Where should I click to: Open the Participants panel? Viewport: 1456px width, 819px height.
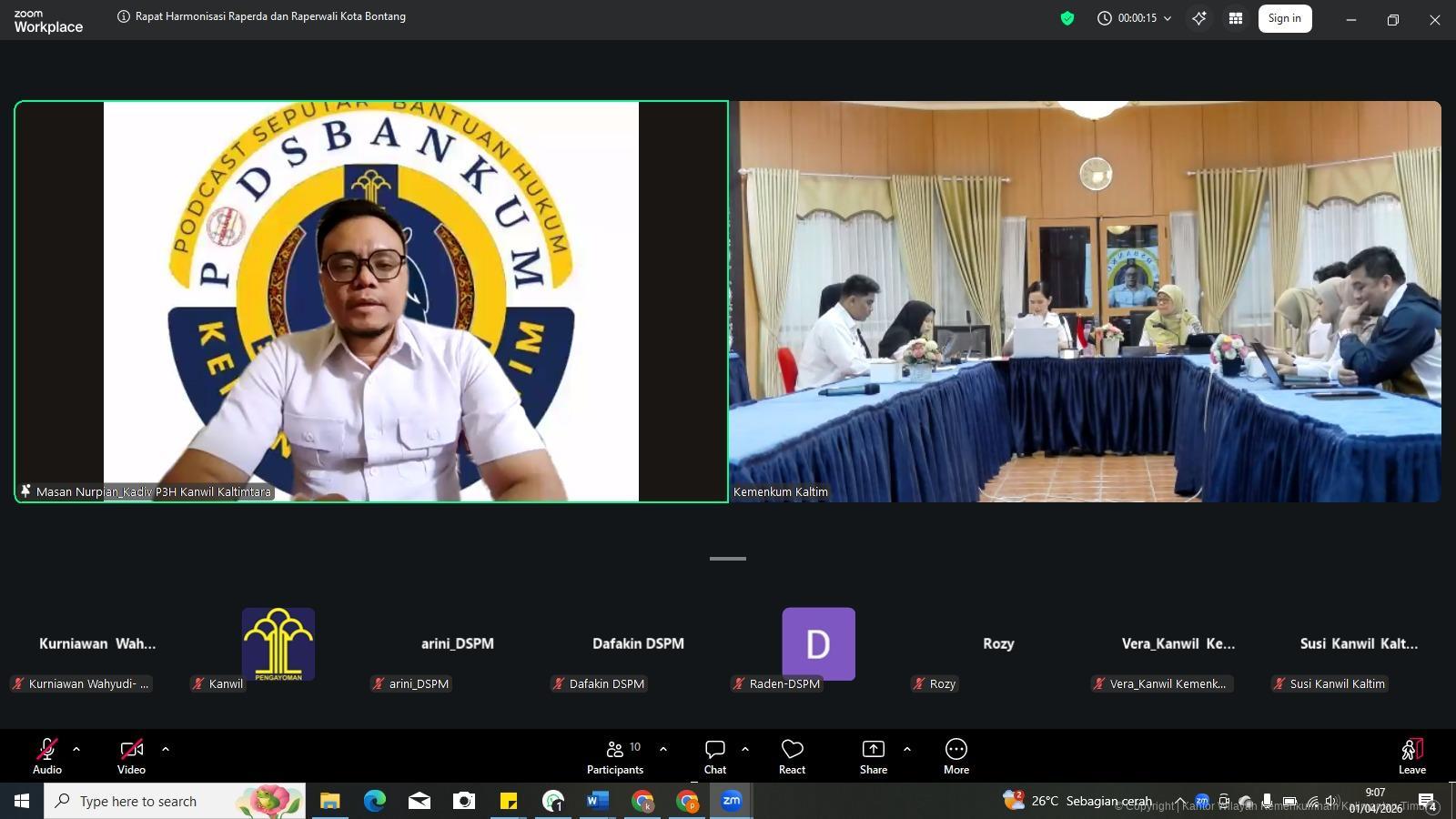(615, 756)
